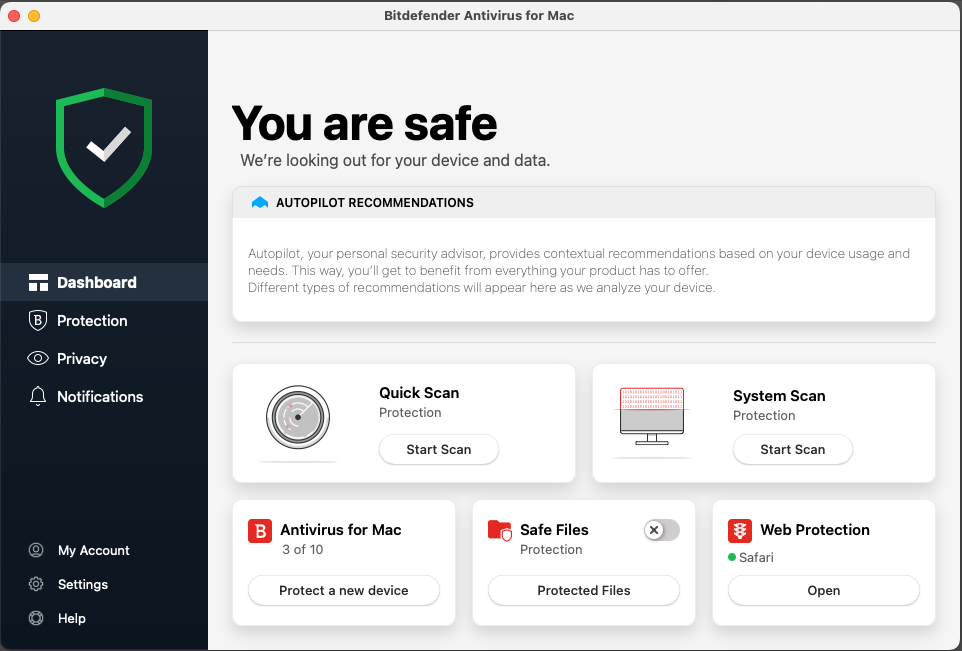Disable the Safe Files toggle
Viewport: 962px width, 651px height.
pos(661,530)
